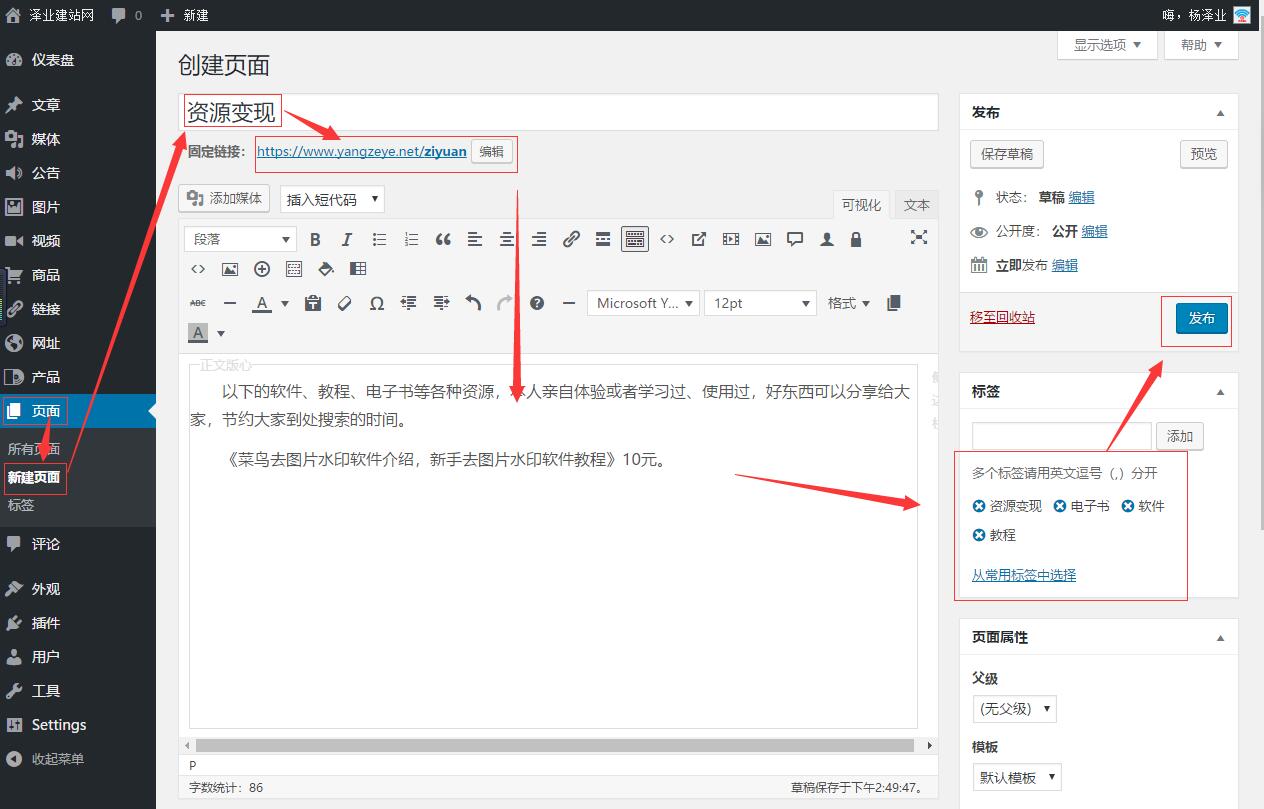Insert a table with the grid icon
This screenshot has height=809, width=1264.
(358, 269)
